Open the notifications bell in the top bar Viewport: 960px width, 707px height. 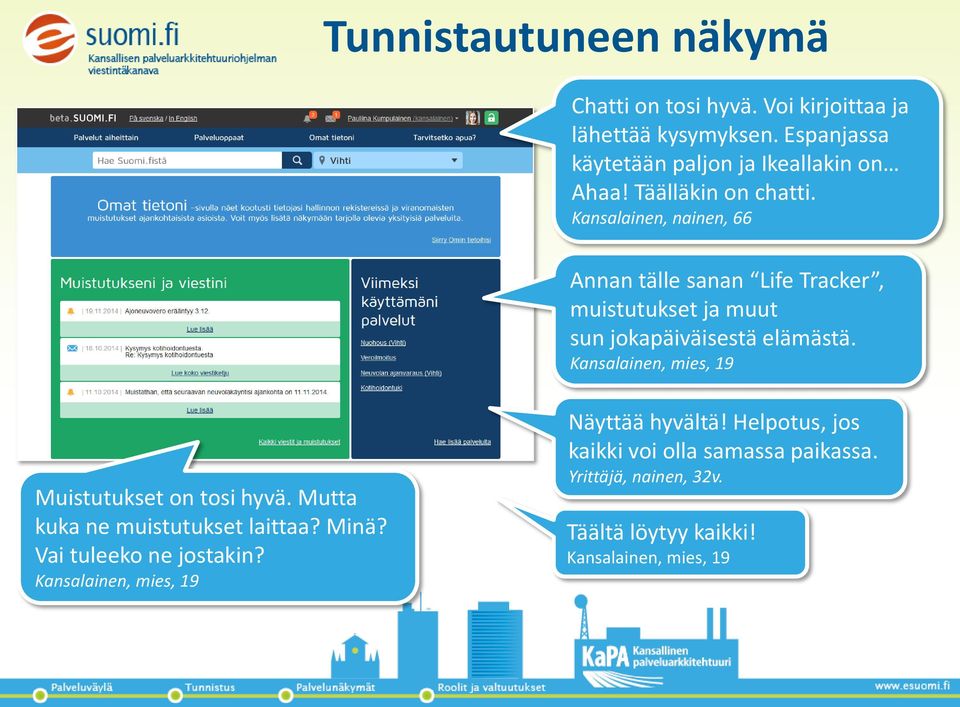click(x=309, y=118)
